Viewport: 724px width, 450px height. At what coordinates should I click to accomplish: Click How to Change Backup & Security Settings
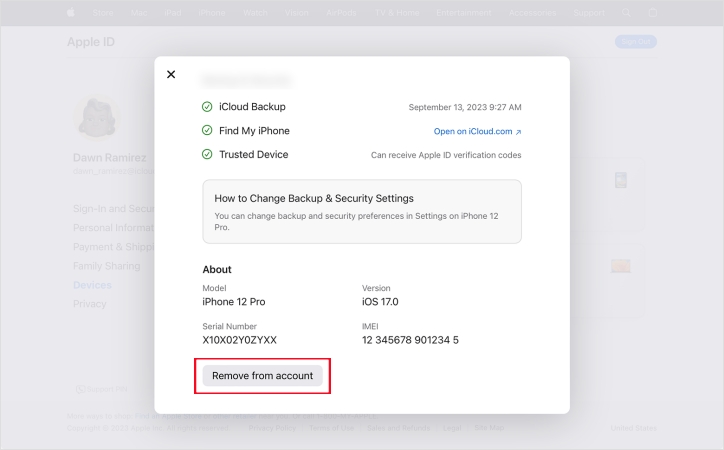(314, 198)
